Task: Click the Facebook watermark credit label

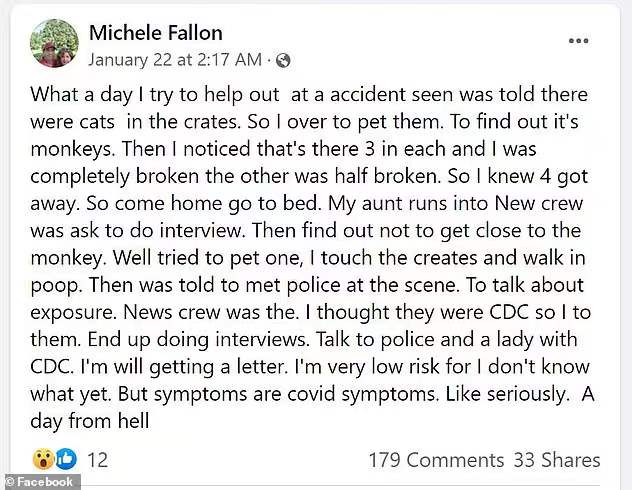Action: point(40,482)
